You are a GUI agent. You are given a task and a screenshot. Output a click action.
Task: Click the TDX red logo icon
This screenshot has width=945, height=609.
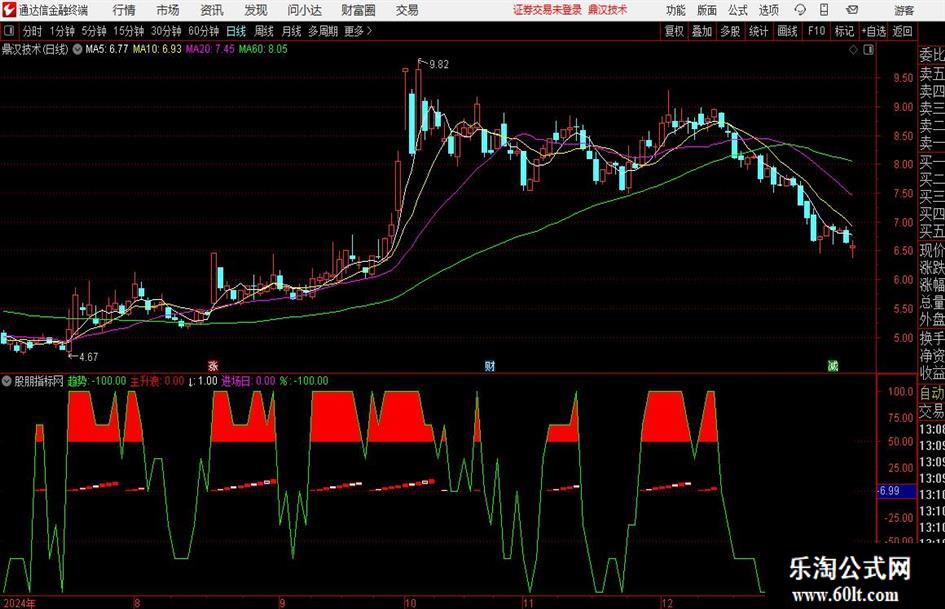pyautogui.click(x=8, y=10)
